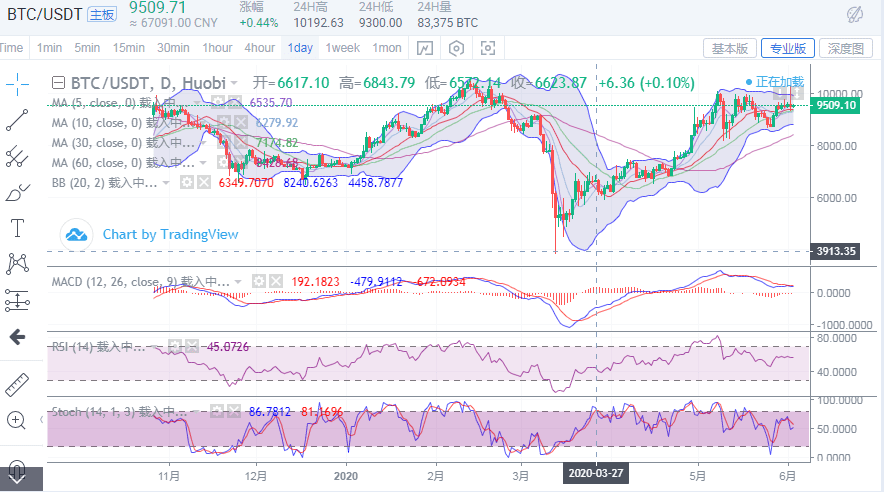Viewport: 884px width, 492px height.
Task: Switch to the 1hour interval
Action: pyautogui.click(x=217, y=48)
